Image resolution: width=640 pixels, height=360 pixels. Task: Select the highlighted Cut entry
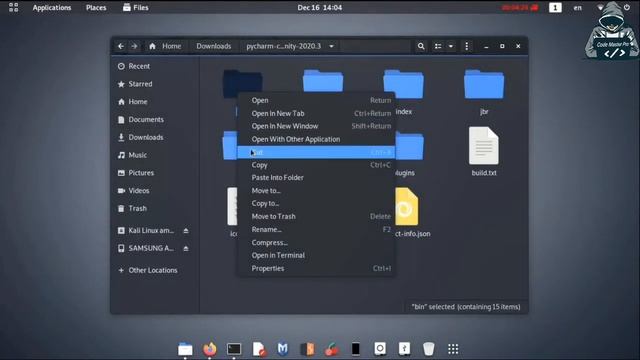pos(316,152)
